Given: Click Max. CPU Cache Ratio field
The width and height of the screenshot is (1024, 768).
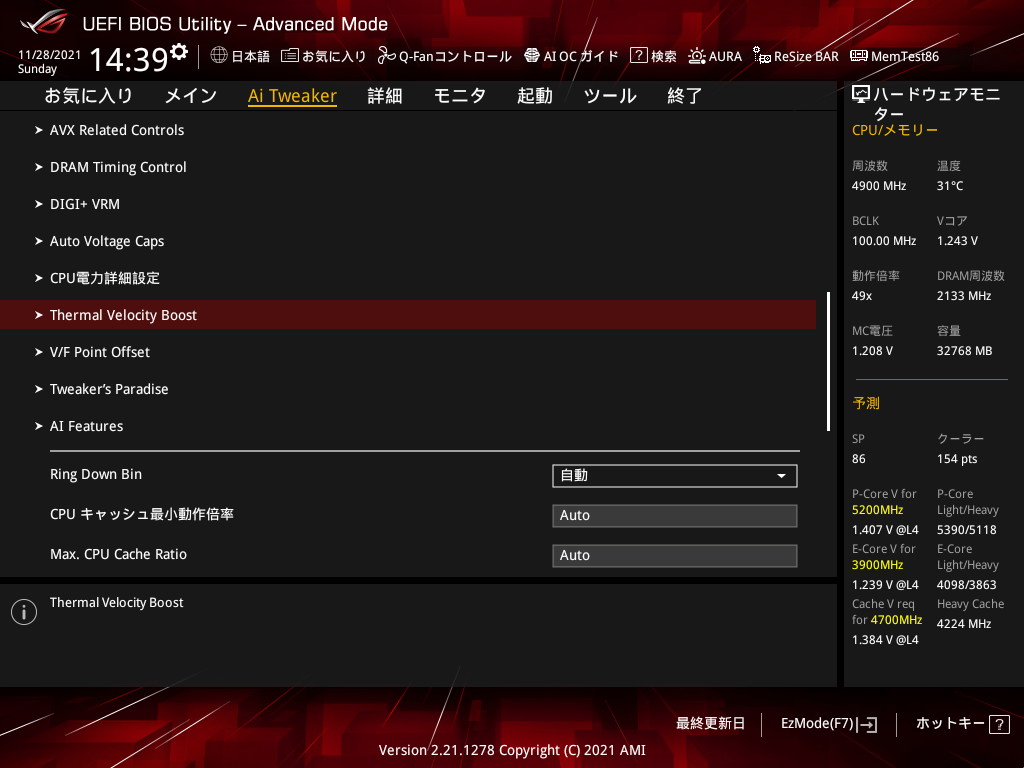Looking at the screenshot, I should (675, 555).
